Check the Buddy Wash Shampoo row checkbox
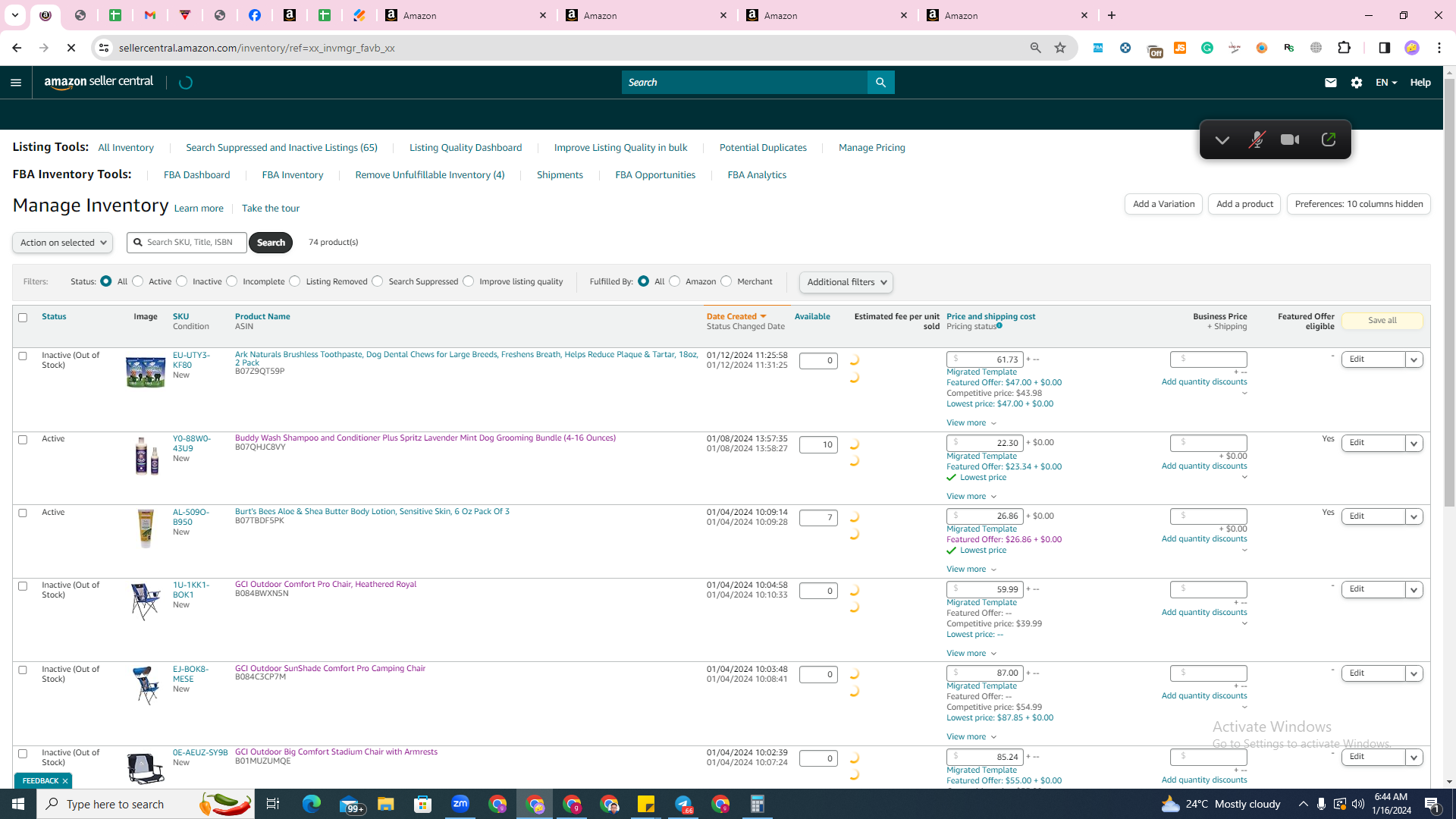 [x=23, y=440]
